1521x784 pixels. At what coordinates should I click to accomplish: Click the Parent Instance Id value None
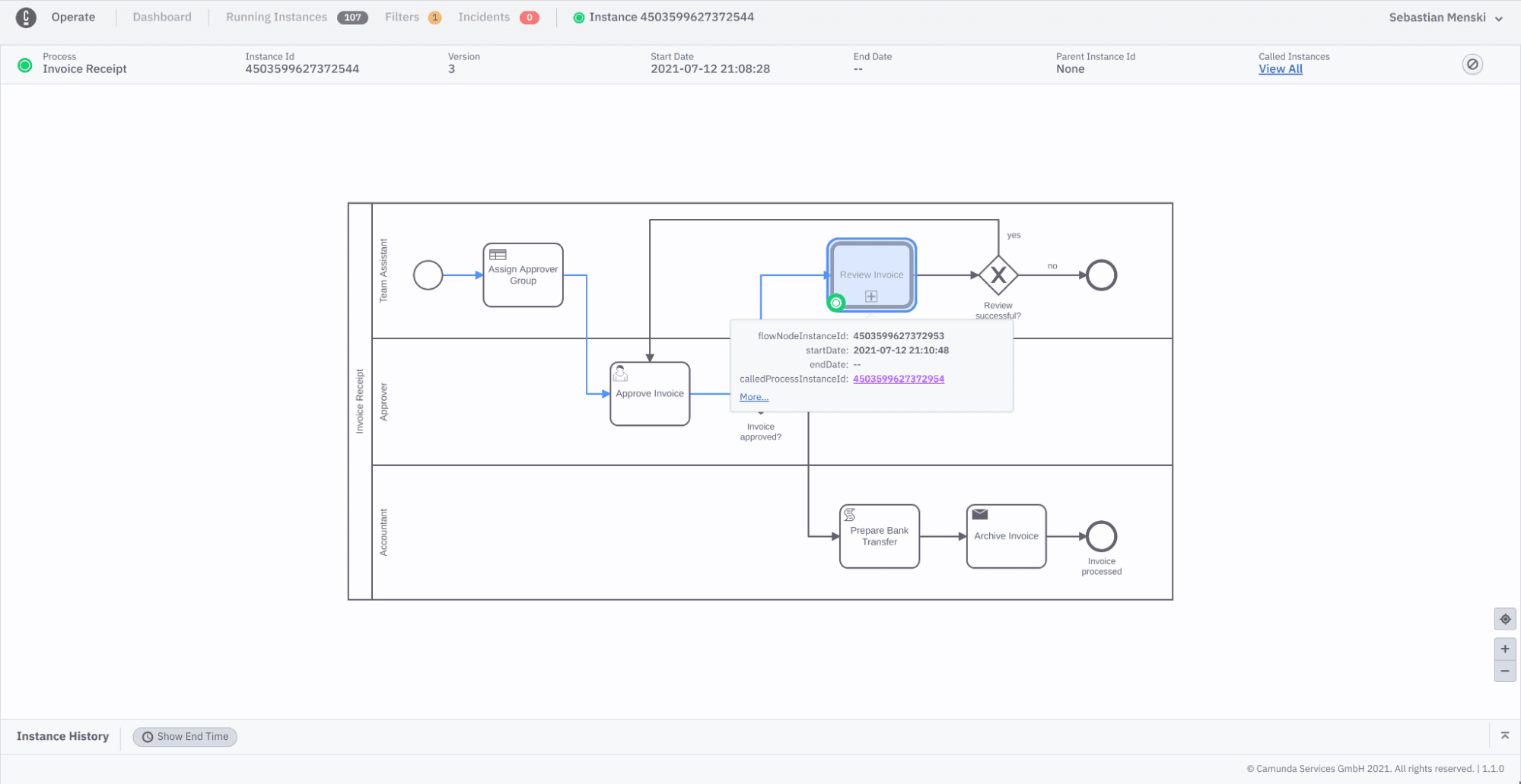pyautogui.click(x=1070, y=69)
